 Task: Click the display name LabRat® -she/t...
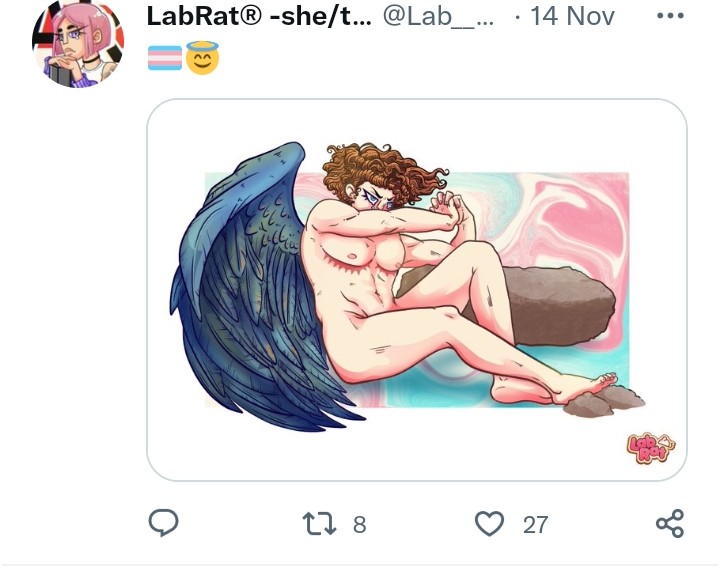point(259,17)
